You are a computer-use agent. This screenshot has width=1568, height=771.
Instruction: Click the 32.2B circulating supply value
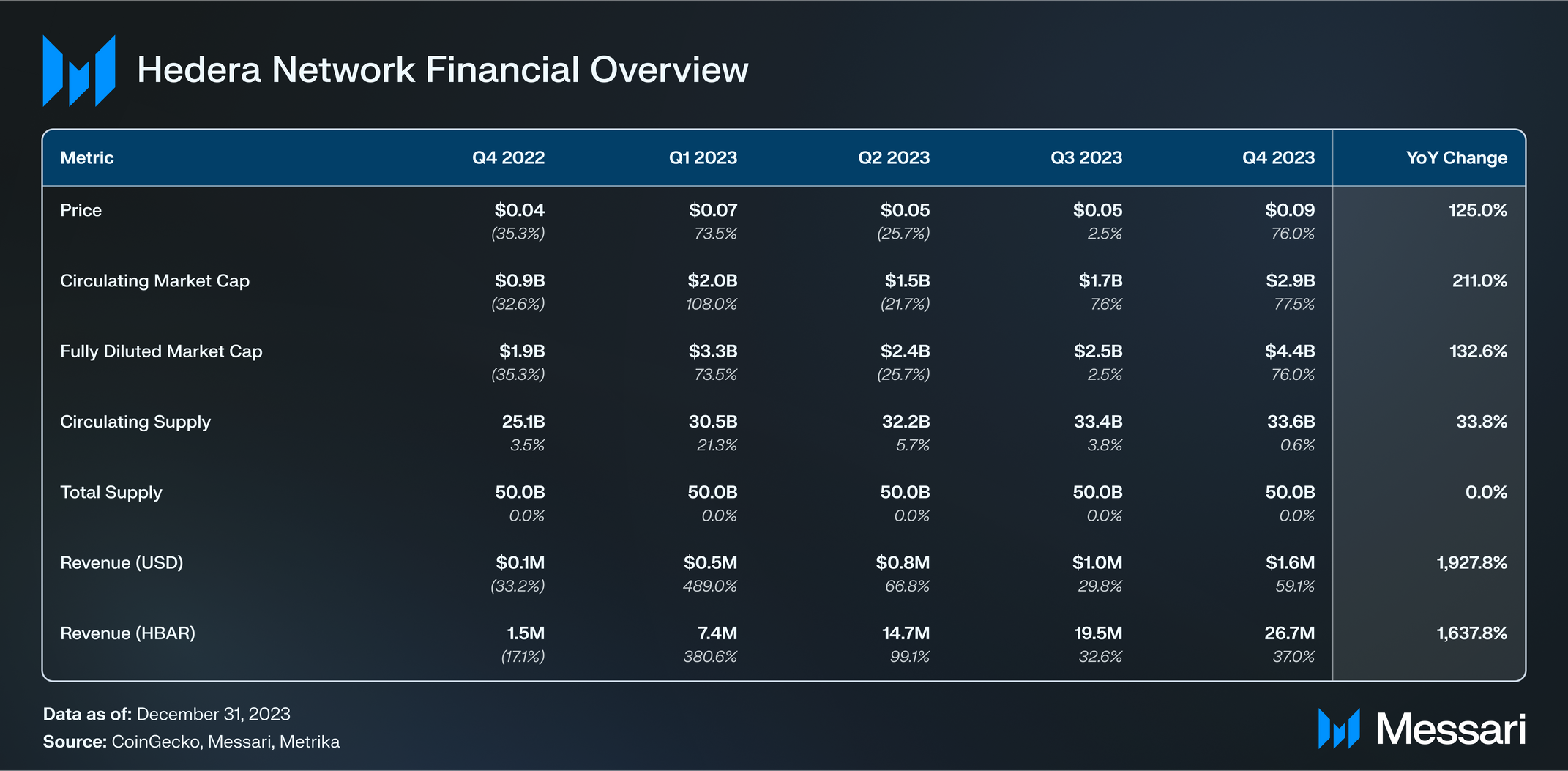coord(906,422)
